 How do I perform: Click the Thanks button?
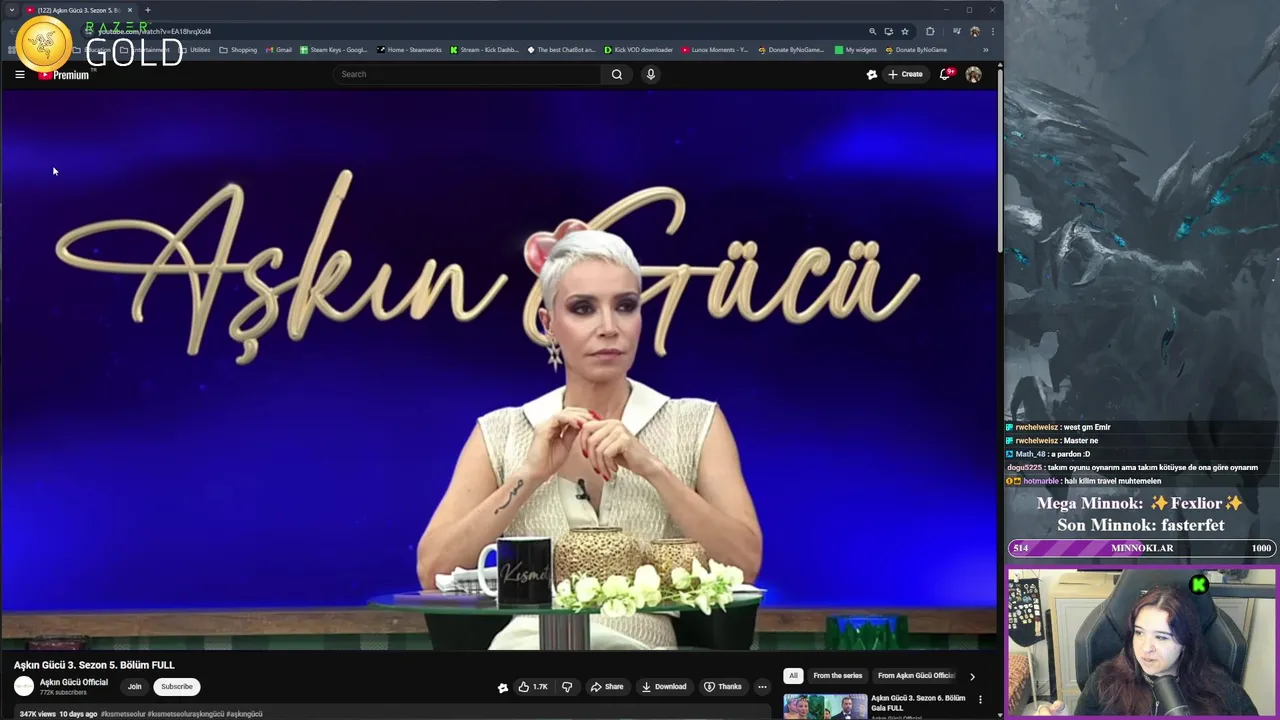pyautogui.click(x=723, y=687)
